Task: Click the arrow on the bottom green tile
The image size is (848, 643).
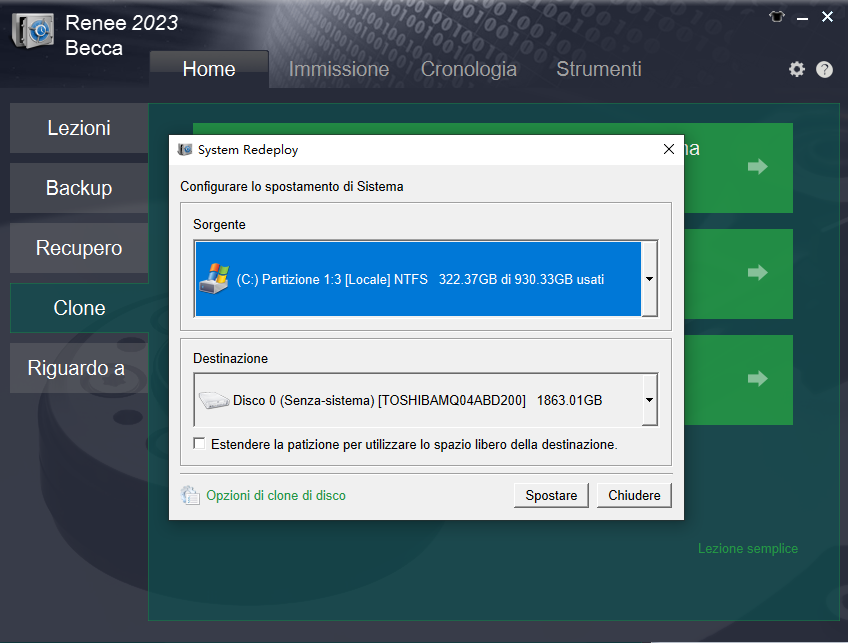Action: pos(758,378)
